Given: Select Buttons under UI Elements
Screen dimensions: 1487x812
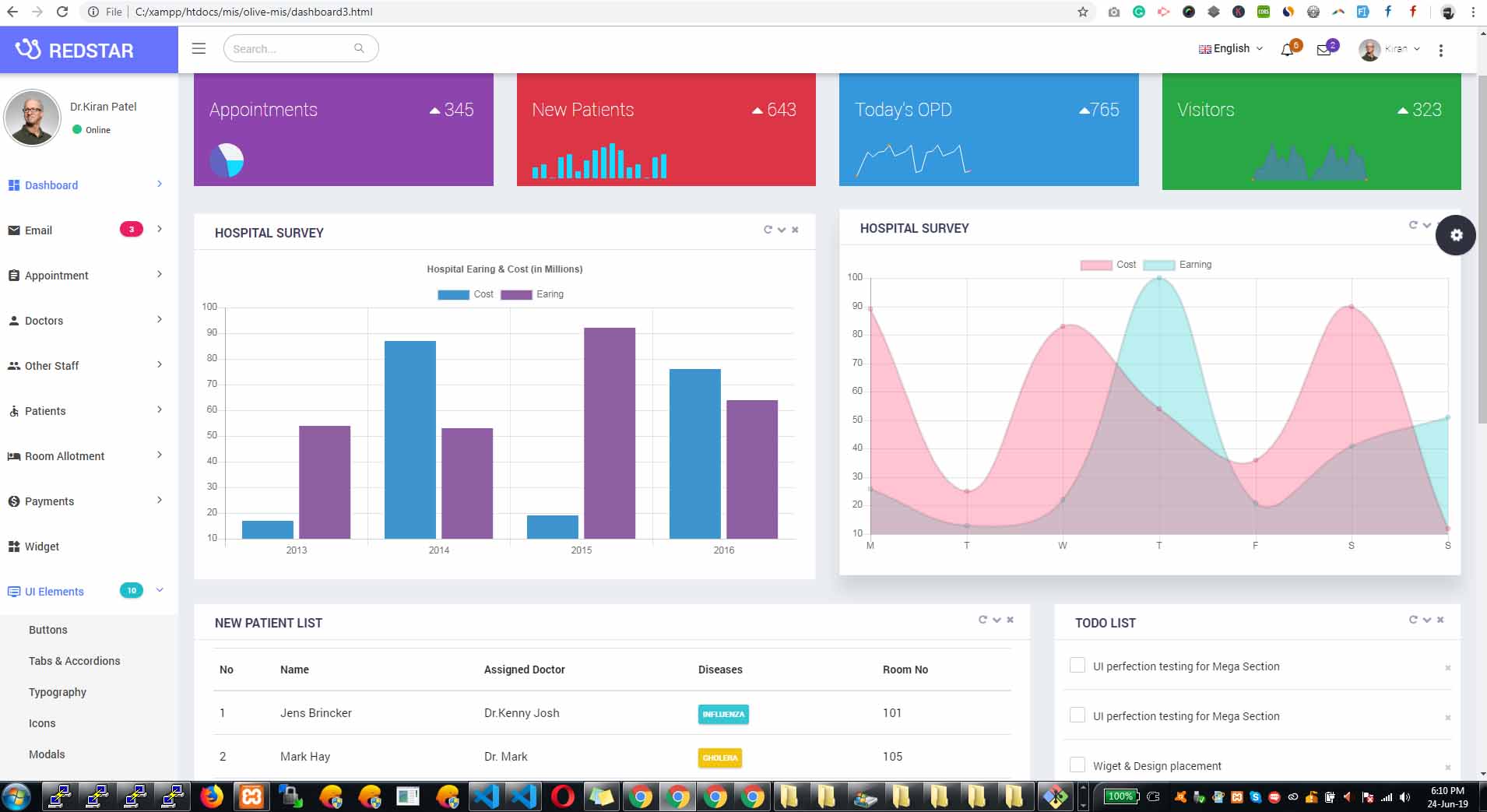Looking at the screenshot, I should point(48,630).
